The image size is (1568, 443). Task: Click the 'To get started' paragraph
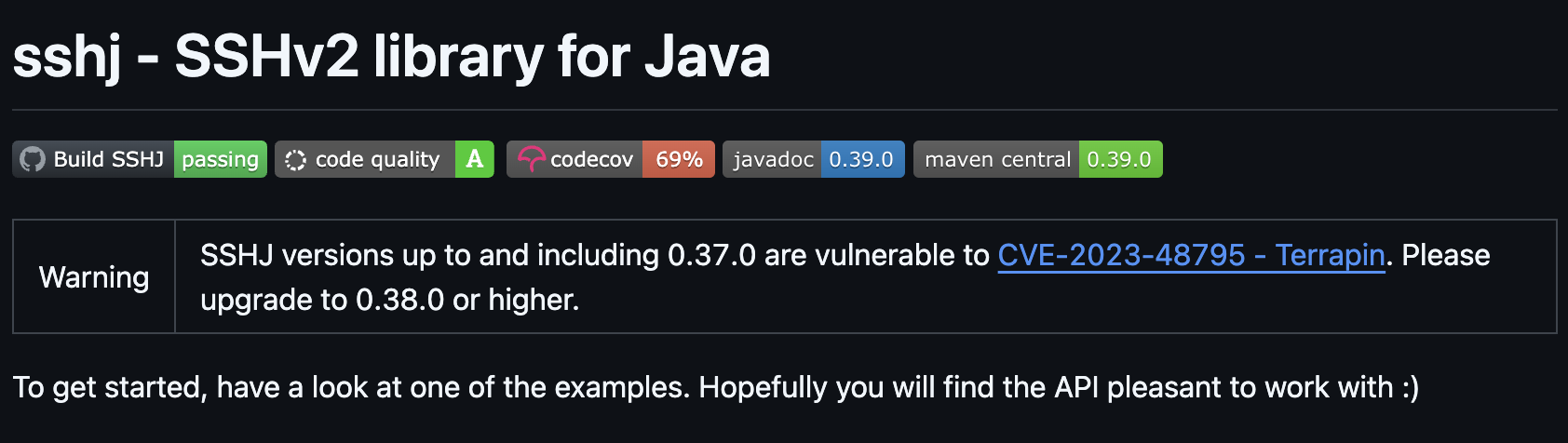pyautogui.click(x=716, y=387)
